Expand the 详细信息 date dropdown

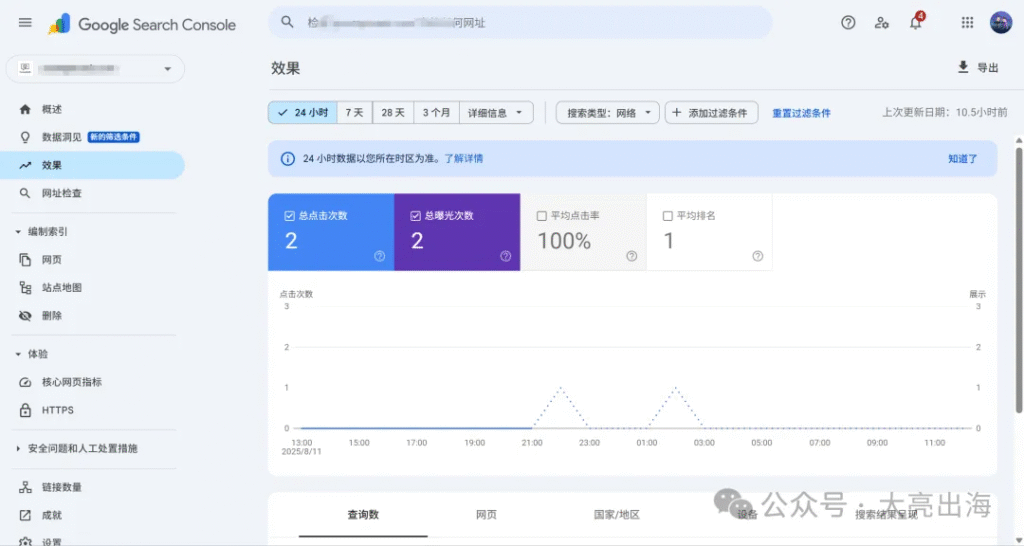tap(495, 113)
